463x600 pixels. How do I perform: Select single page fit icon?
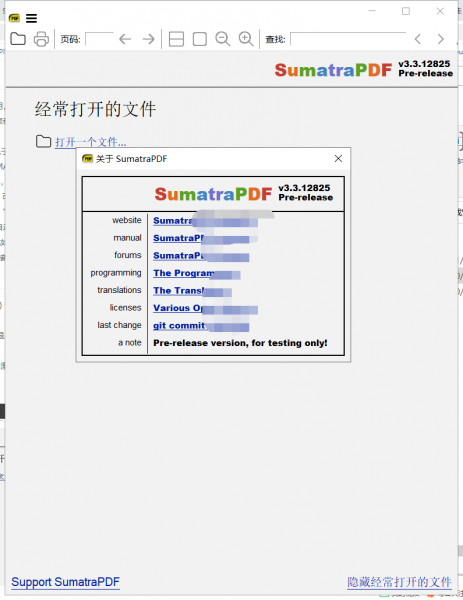200,39
